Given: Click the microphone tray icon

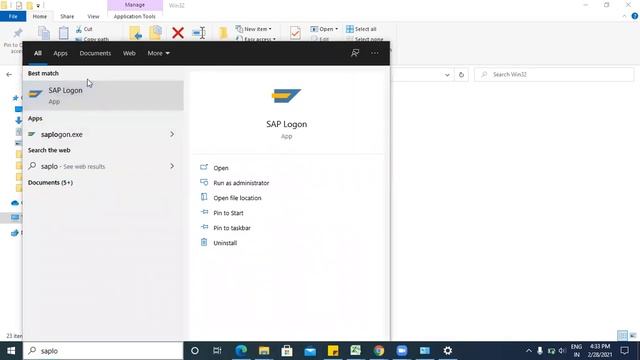Looking at the screenshot, I should coord(540,351).
